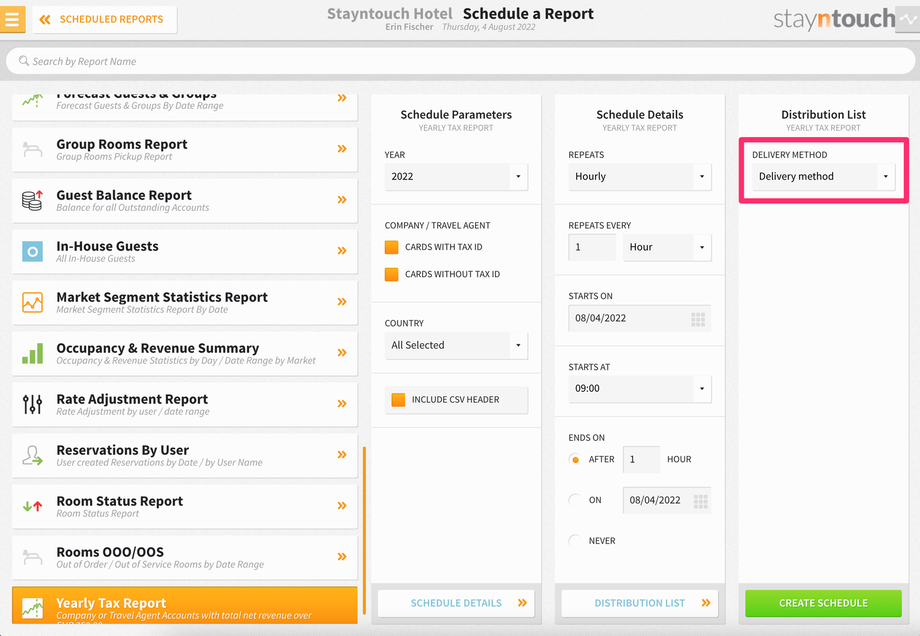Open the Country All Selected dropdown
This screenshot has height=636, width=920.
(456, 345)
